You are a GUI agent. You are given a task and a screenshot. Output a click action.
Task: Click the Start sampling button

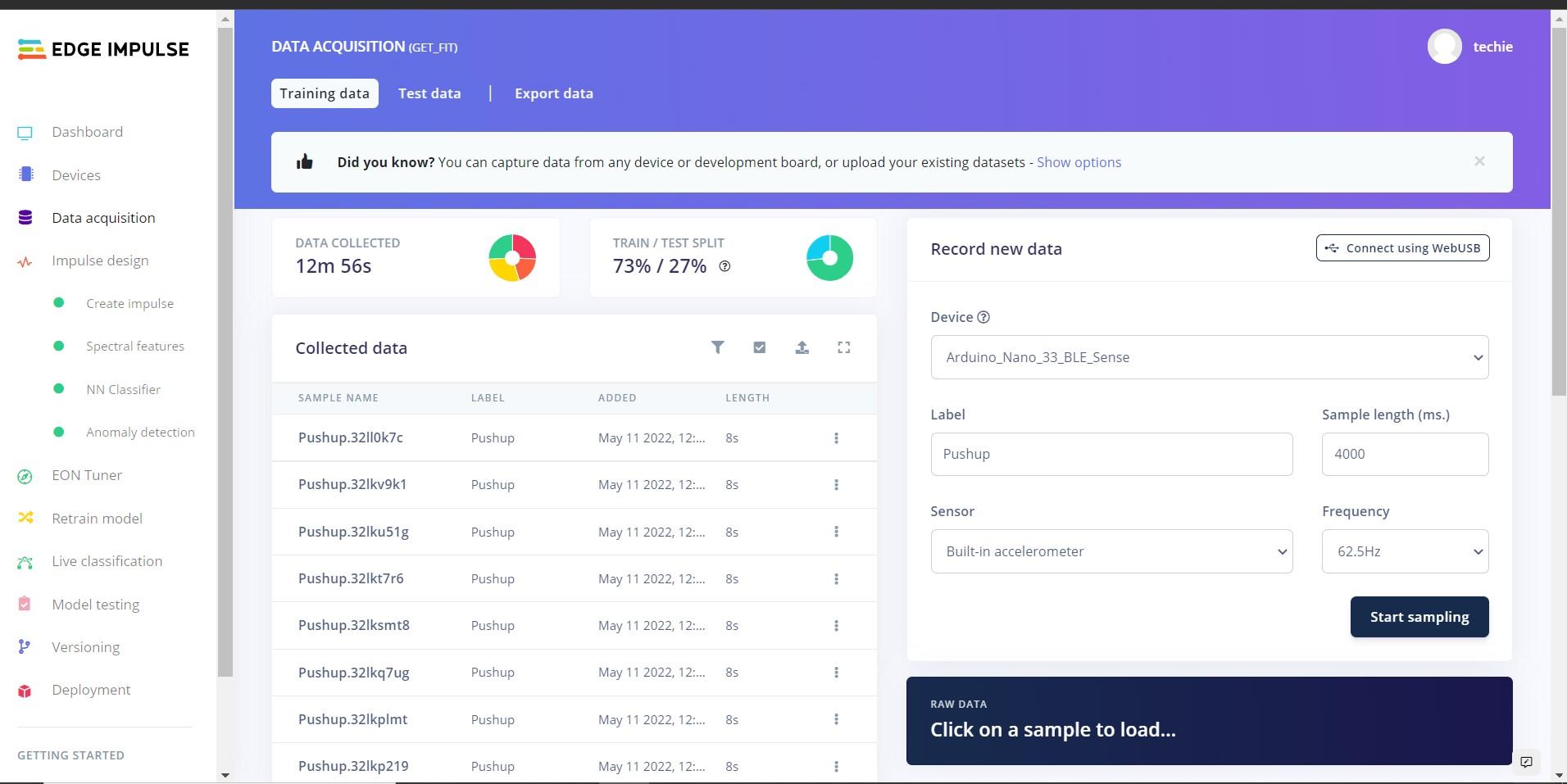[1419, 617]
